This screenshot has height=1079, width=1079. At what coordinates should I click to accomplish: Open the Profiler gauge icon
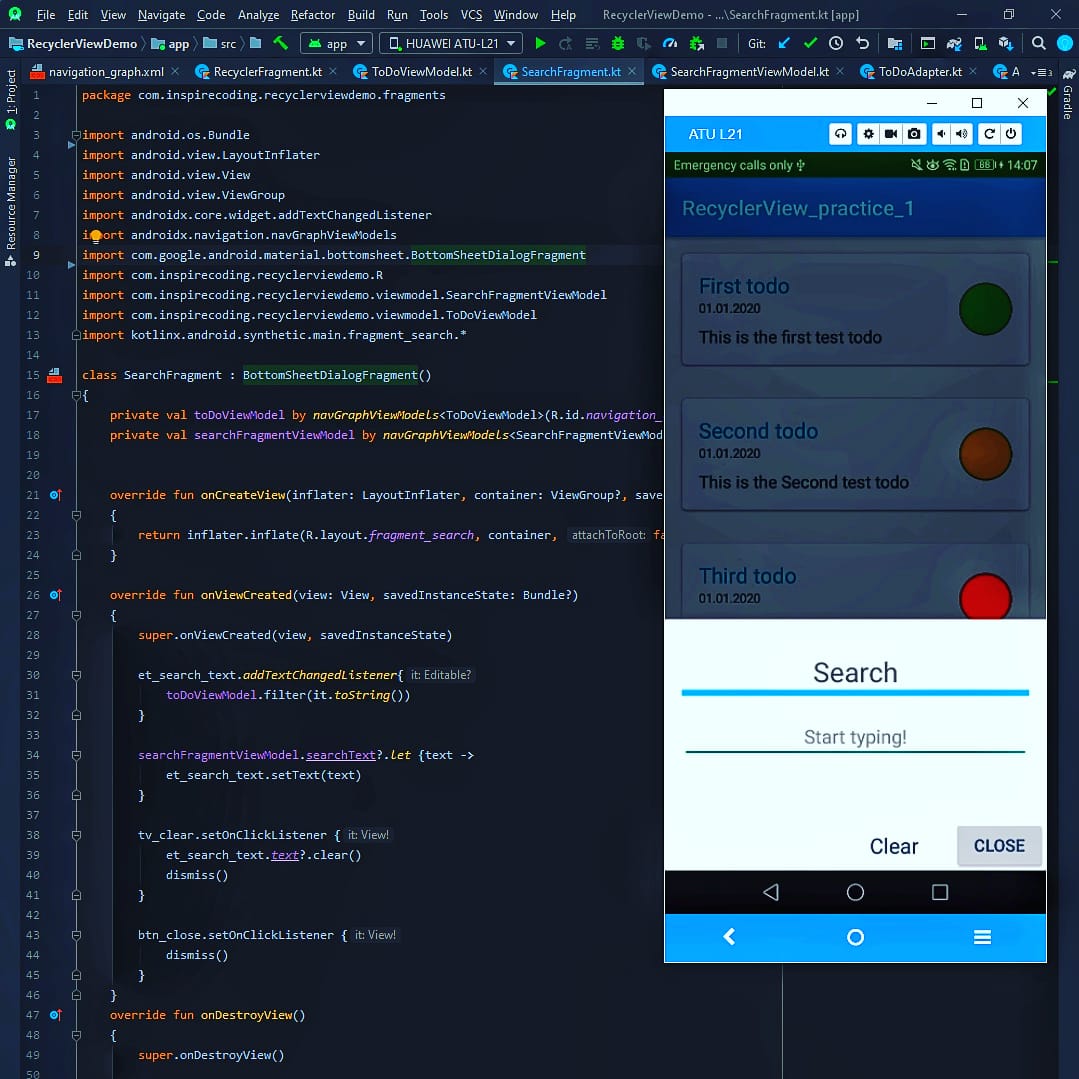pyautogui.click(x=670, y=43)
